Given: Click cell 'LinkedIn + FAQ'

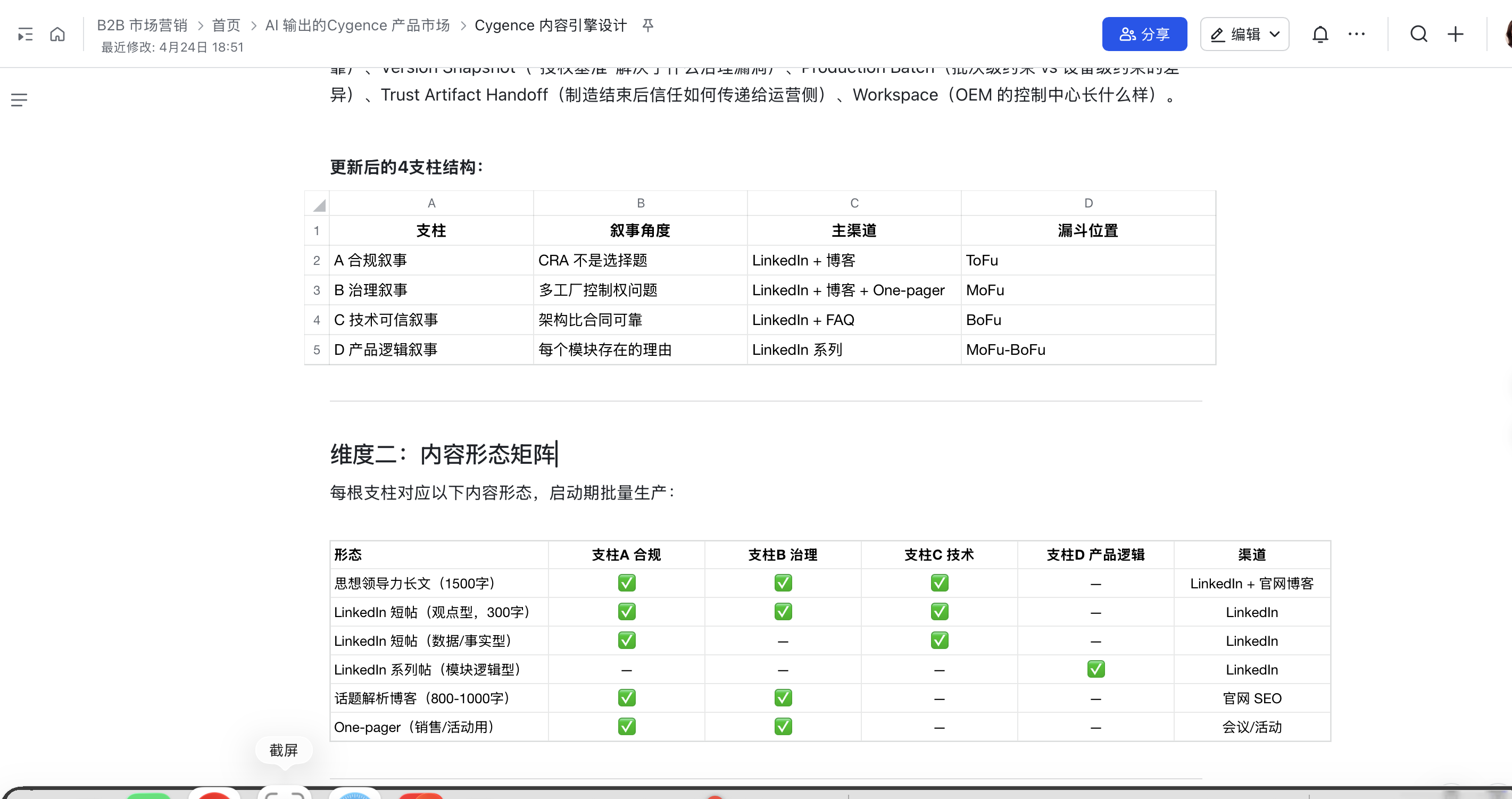Looking at the screenshot, I should pyautogui.click(x=854, y=320).
